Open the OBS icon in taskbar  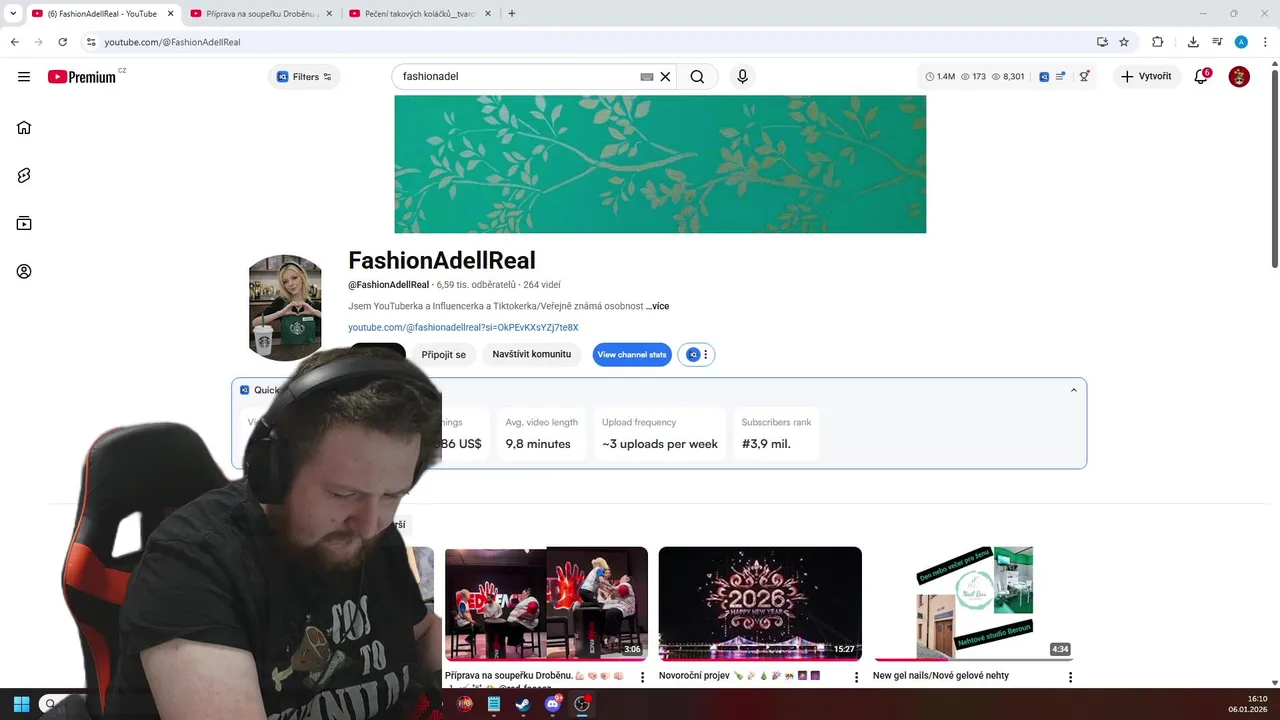tap(582, 704)
